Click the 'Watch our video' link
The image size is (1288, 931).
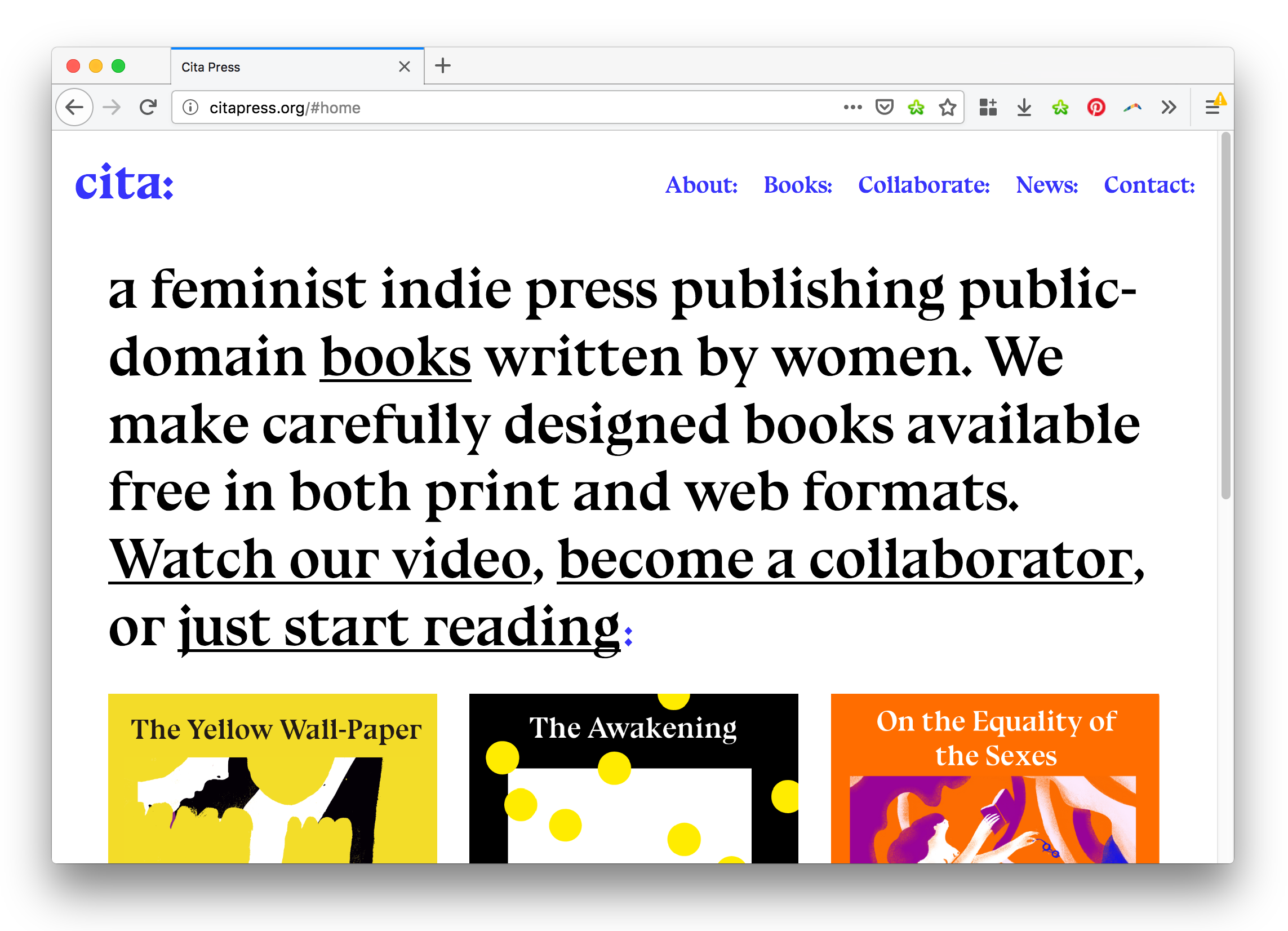[x=321, y=560]
